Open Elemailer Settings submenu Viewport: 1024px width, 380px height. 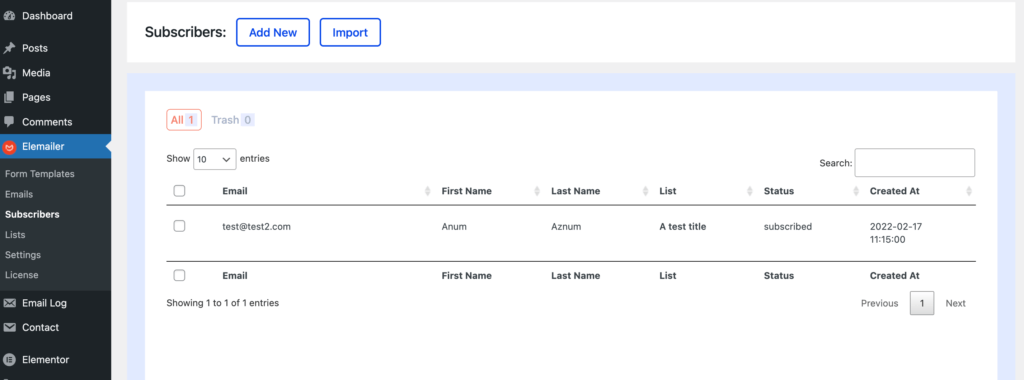pyautogui.click(x=23, y=255)
